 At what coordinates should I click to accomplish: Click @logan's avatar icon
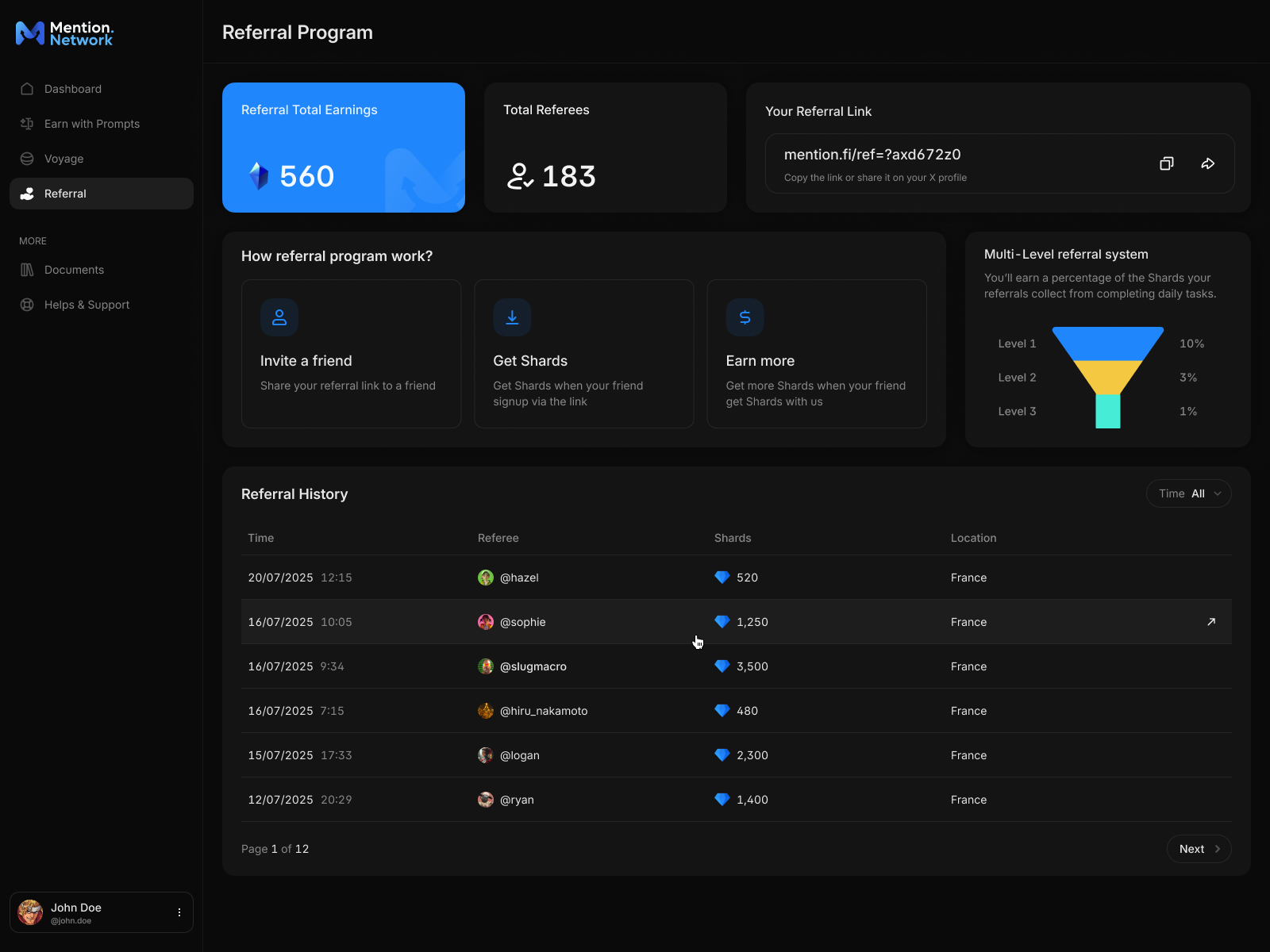(486, 755)
